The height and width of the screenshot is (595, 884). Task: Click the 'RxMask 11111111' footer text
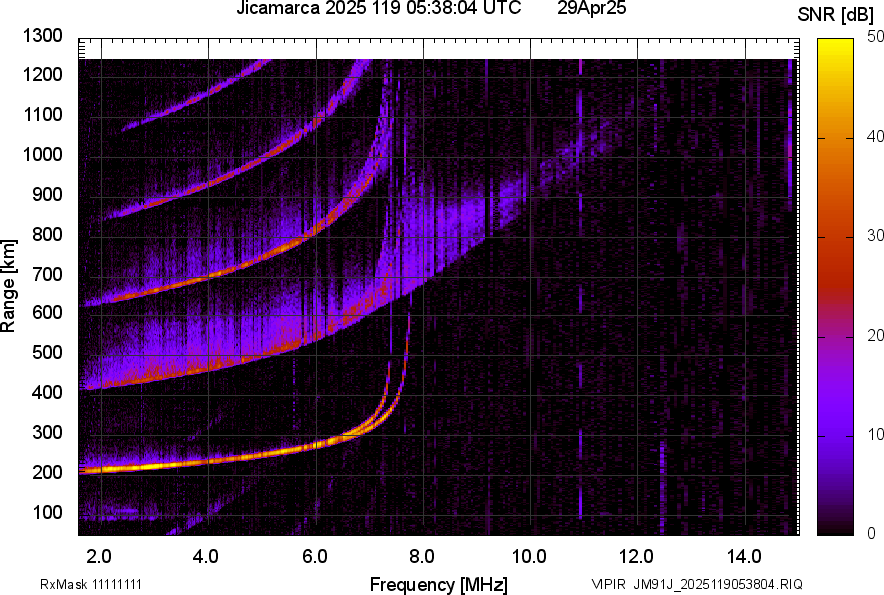point(91,584)
